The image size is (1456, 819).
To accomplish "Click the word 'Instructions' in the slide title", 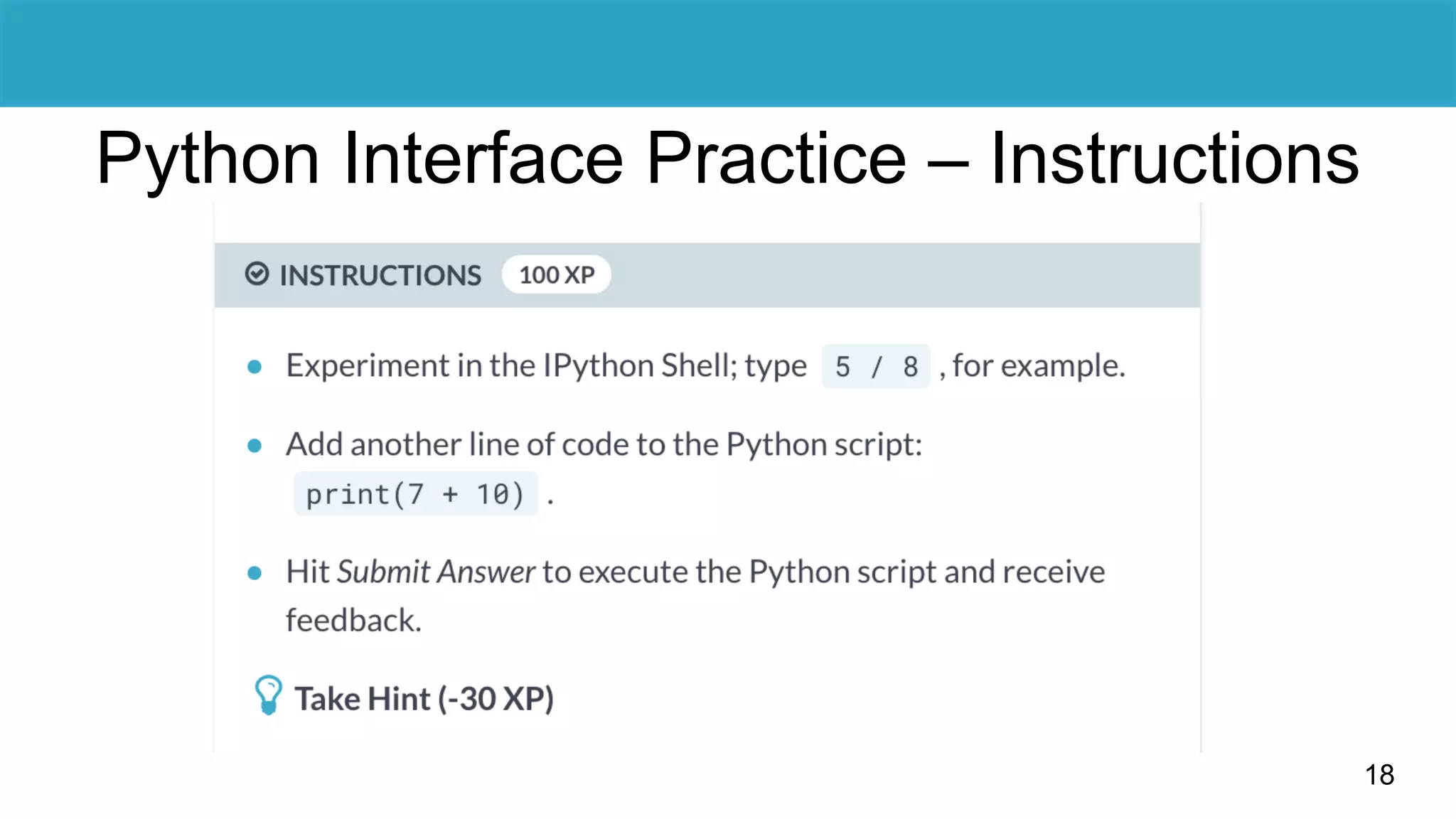I will click(1174, 158).
